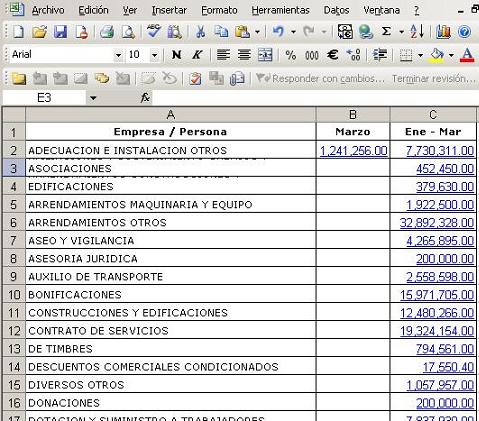Sort ascending with the A-Z icon
Viewport: 479px width, 421px height.
coord(417,32)
